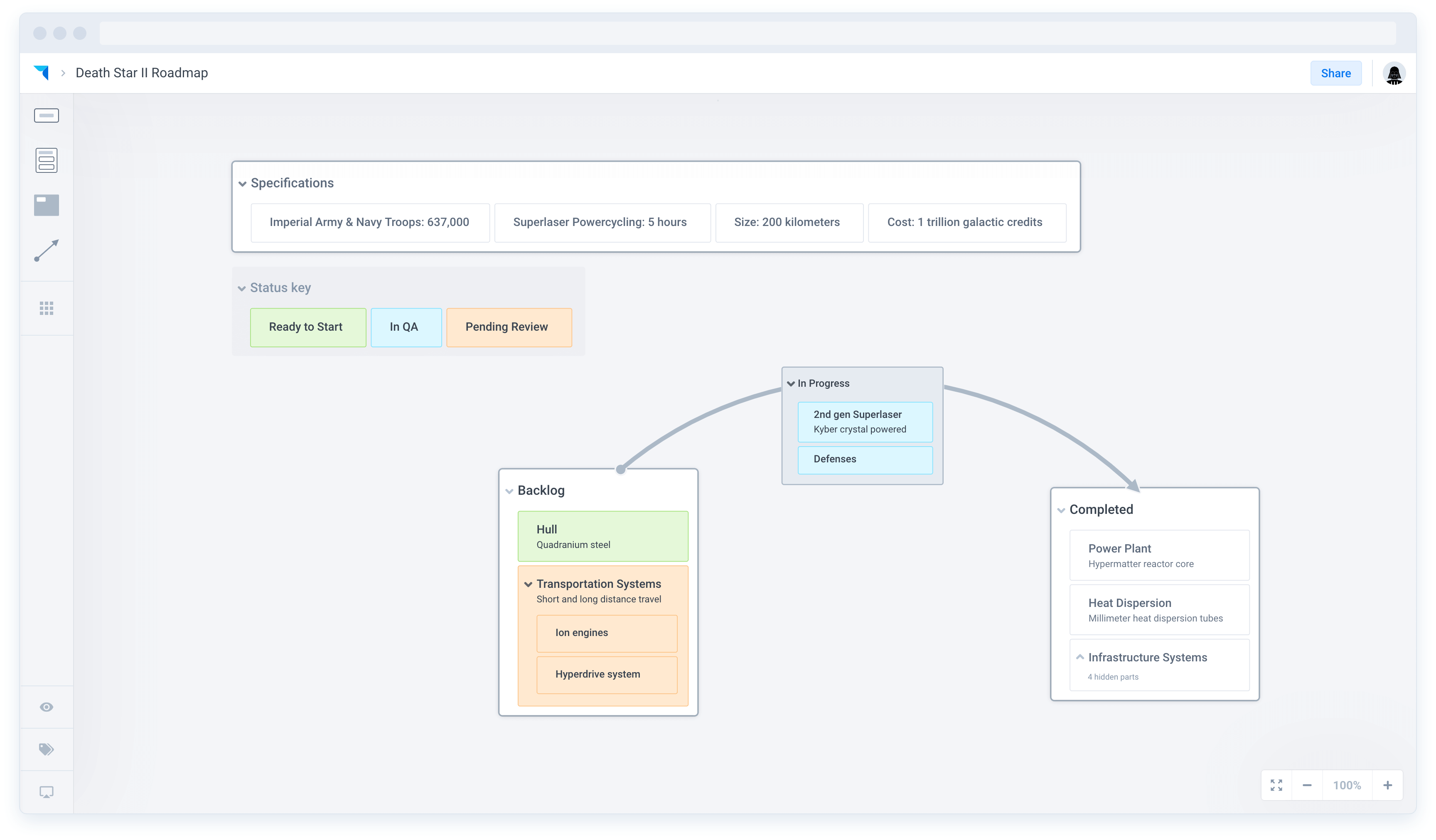Viewport: 1436px width, 840px height.
Task: Select the Ready to Start green status card
Action: pos(308,327)
